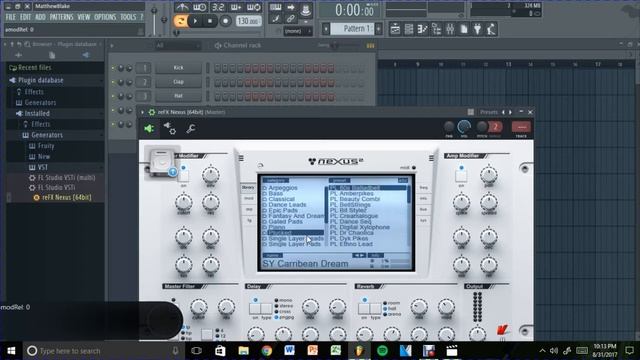Click the speaker-gear settings icon in the Nexus wrapper
The width and height of the screenshot is (640, 360).
170,129
